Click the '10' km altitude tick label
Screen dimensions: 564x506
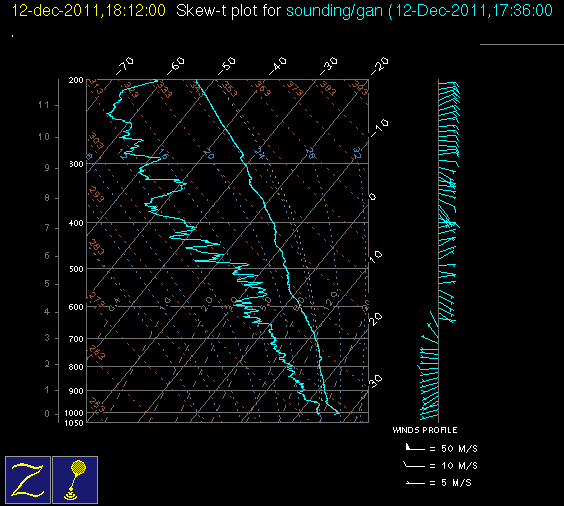(x=44, y=137)
